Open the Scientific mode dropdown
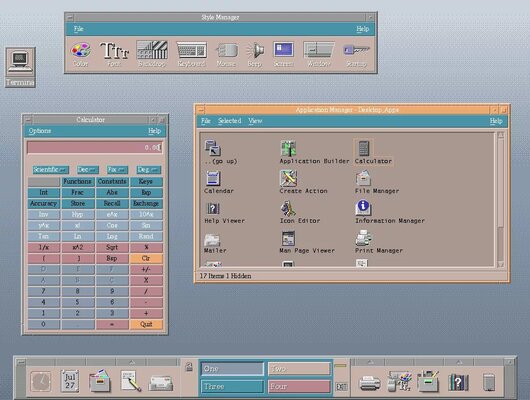 click(x=51, y=170)
